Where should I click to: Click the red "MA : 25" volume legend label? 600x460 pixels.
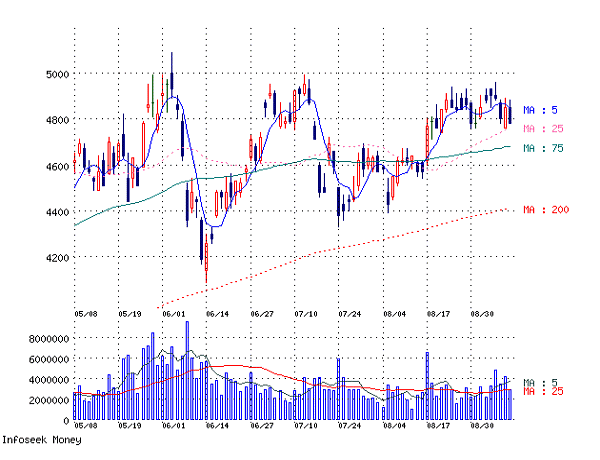pos(543,391)
